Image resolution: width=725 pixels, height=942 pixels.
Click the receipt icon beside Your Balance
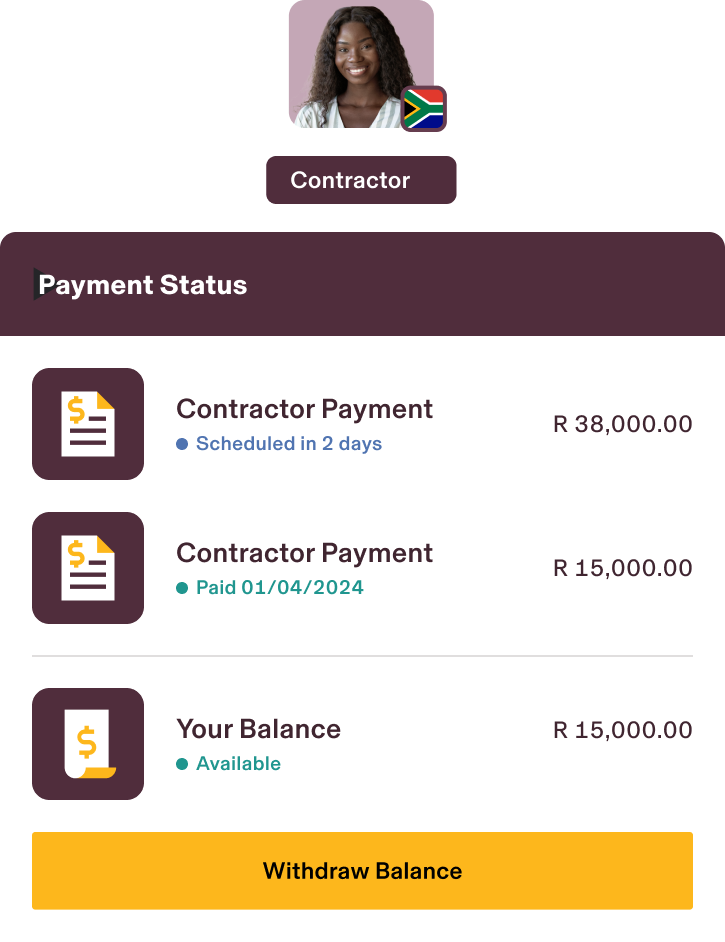(x=88, y=744)
